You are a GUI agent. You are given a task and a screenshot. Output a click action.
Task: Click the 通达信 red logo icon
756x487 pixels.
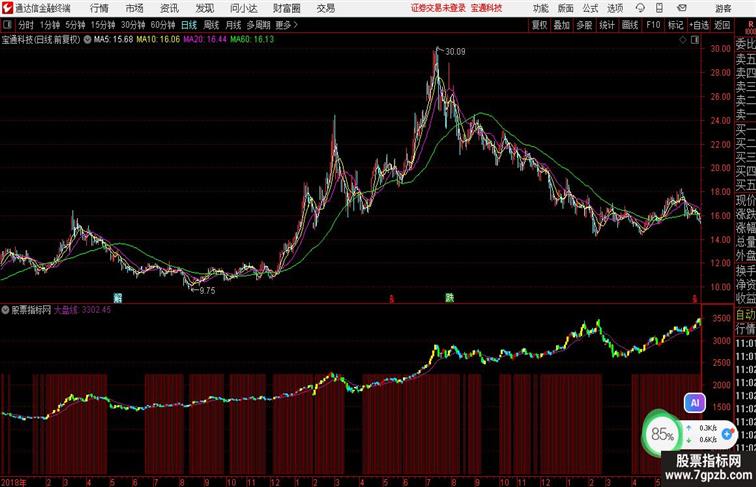pyautogui.click(x=7, y=8)
